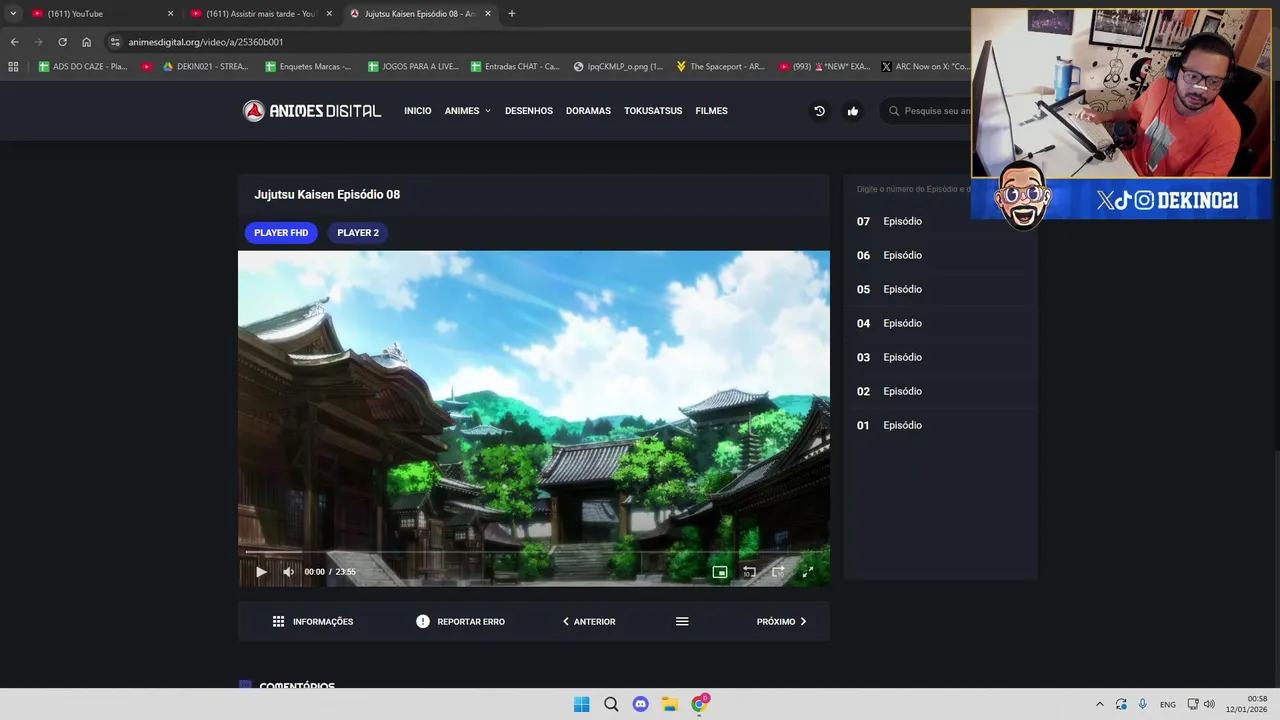Open Windows taskbar search
The width and height of the screenshot is (1280, 720).
coord(611,704)
